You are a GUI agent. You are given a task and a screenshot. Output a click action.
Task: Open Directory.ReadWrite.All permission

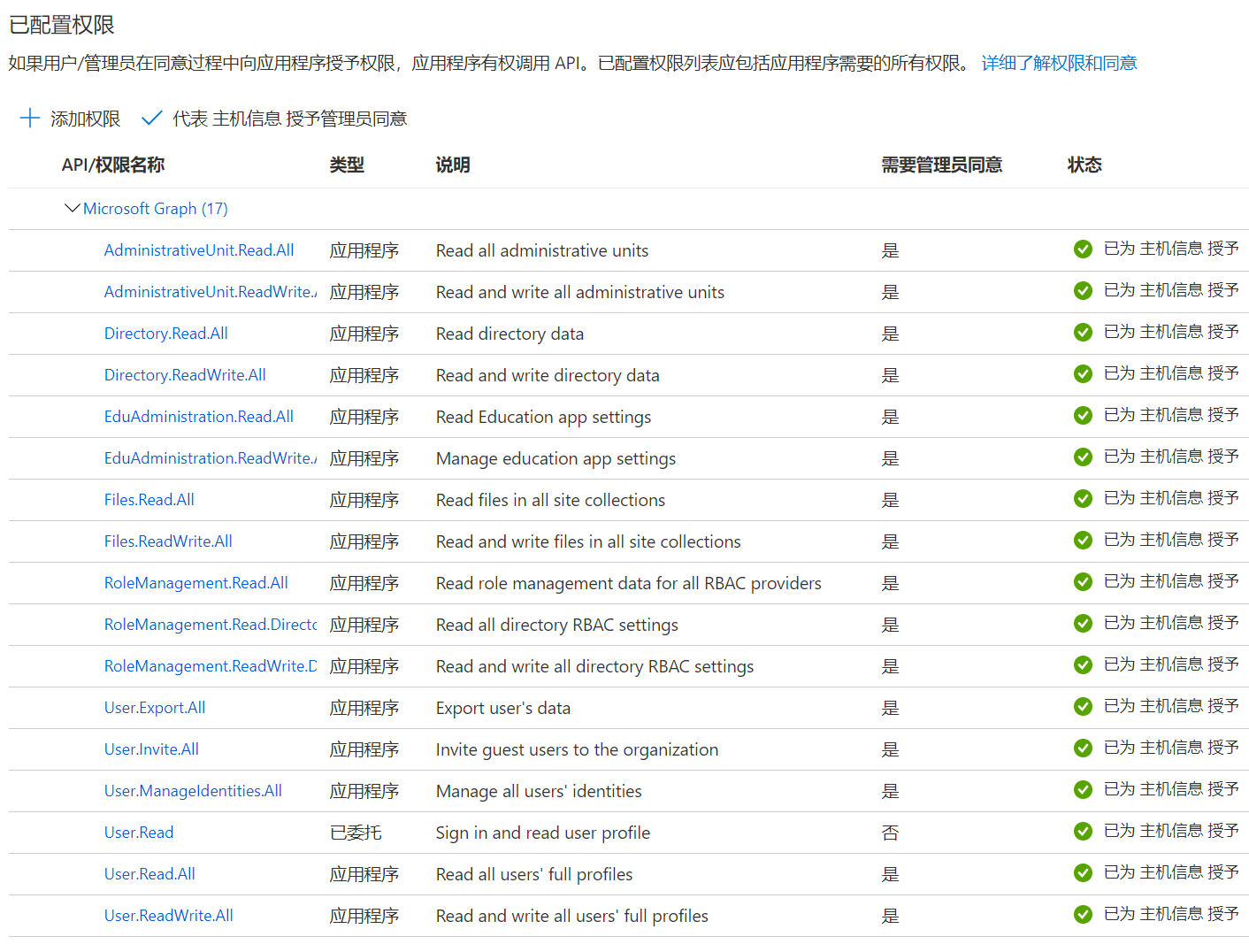point(185,375)
